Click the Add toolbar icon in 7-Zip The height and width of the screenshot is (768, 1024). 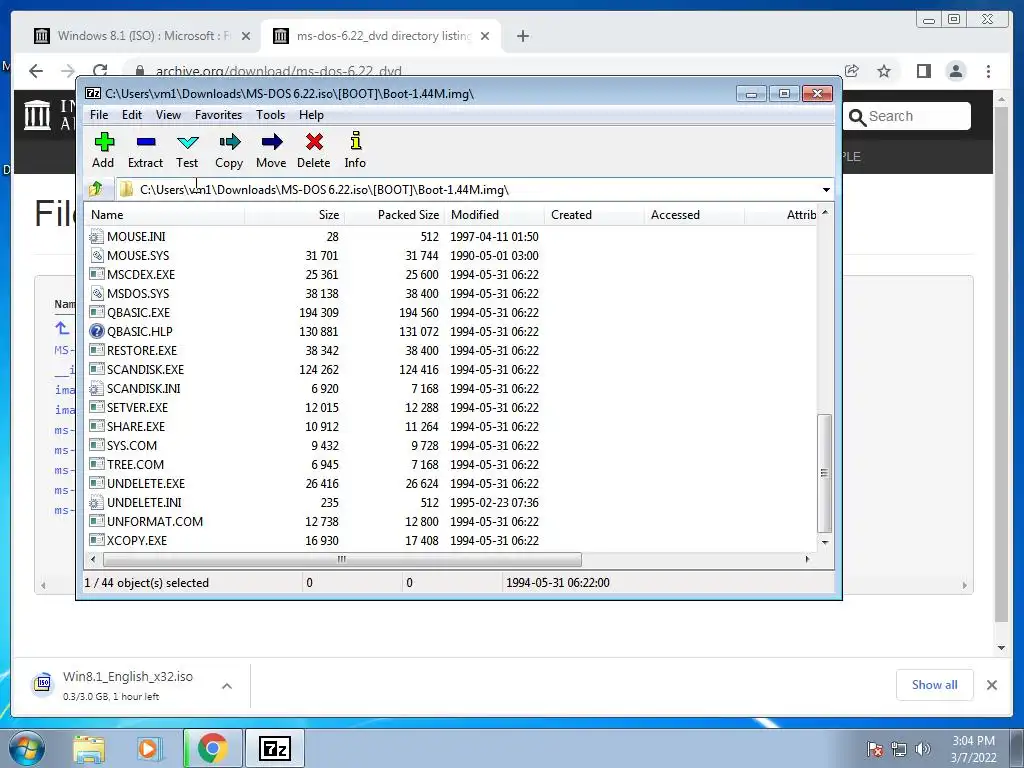click(x=104, y=142)
